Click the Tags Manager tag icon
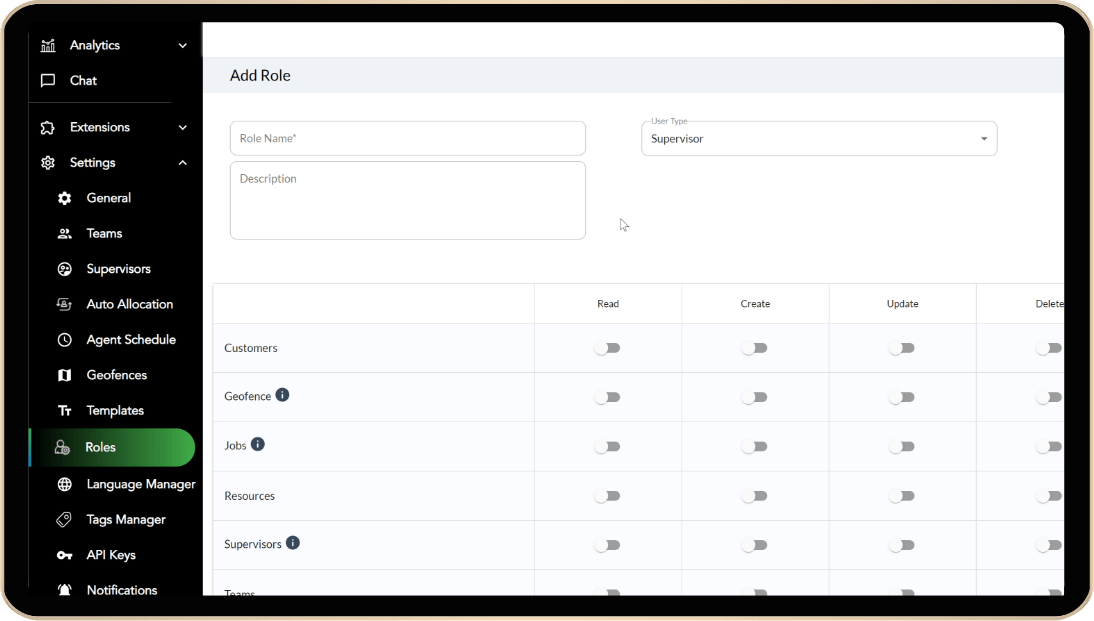Screen dimensions: 1094x621 65,520
